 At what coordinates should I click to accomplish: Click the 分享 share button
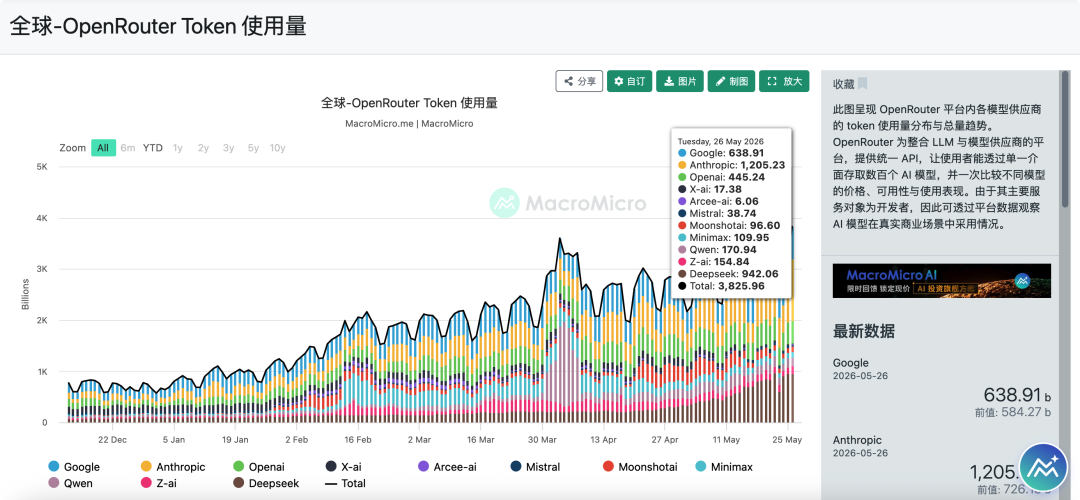[579, 81]
